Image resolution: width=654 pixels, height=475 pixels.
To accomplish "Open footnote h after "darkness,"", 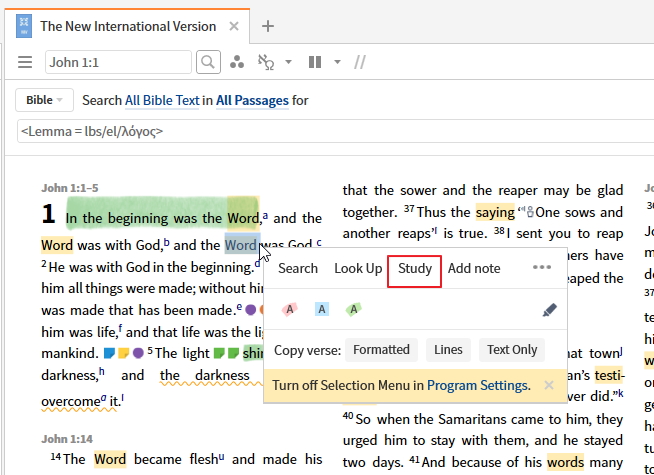I will point(102,372).
